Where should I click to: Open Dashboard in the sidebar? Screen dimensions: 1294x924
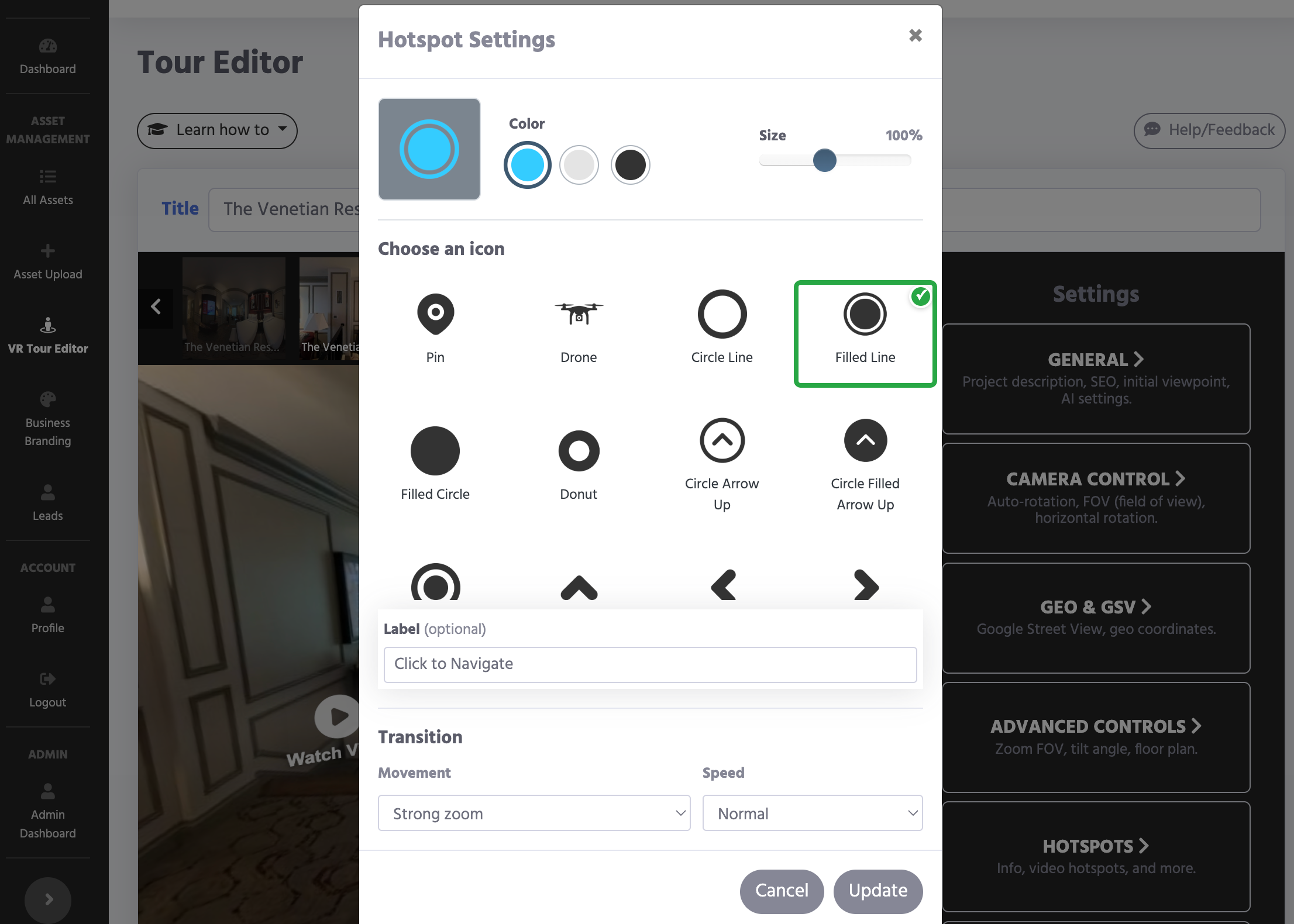(48, 57)
